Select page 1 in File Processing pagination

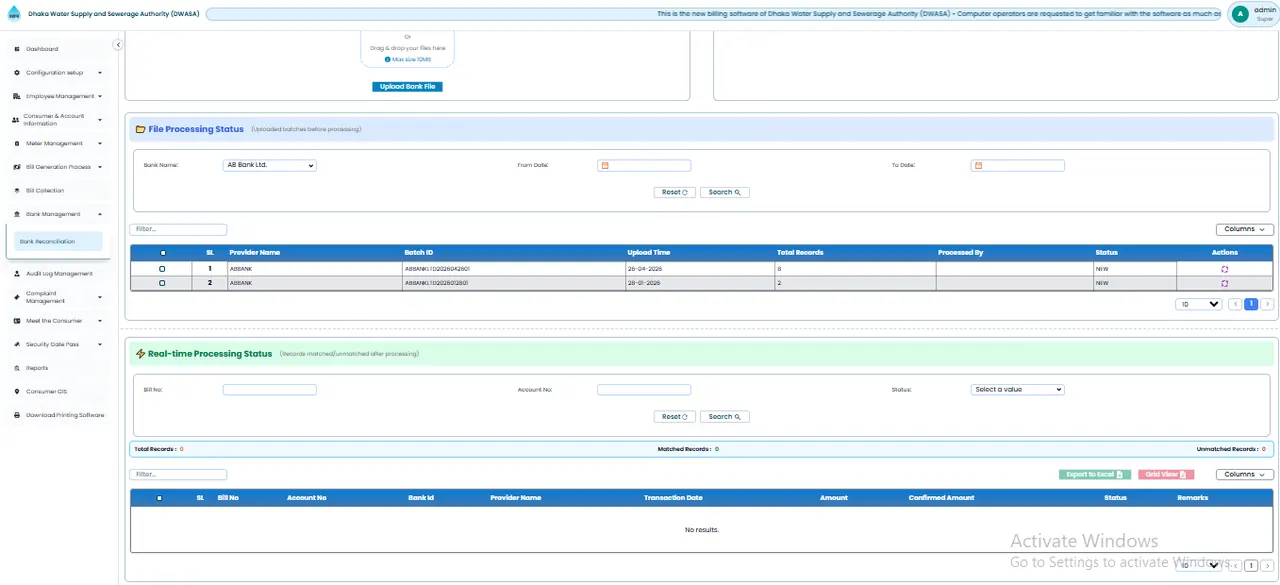click(1251, 304)
